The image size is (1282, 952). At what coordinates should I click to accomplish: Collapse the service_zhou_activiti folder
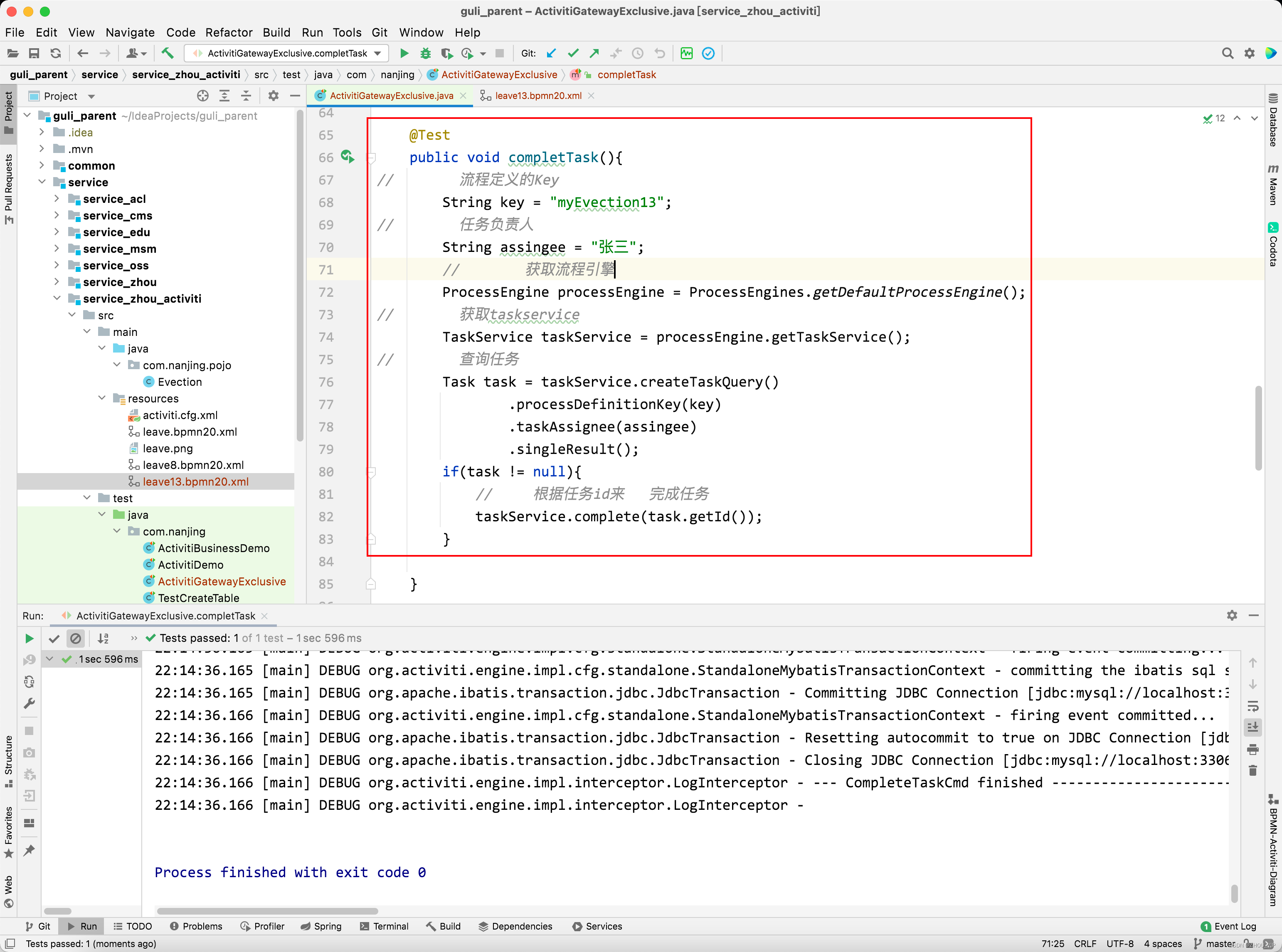tap(57, 298)
